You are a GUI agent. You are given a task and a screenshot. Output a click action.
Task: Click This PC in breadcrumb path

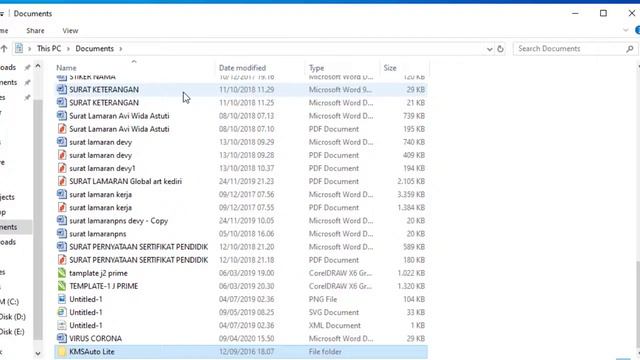tap(49, 49)
